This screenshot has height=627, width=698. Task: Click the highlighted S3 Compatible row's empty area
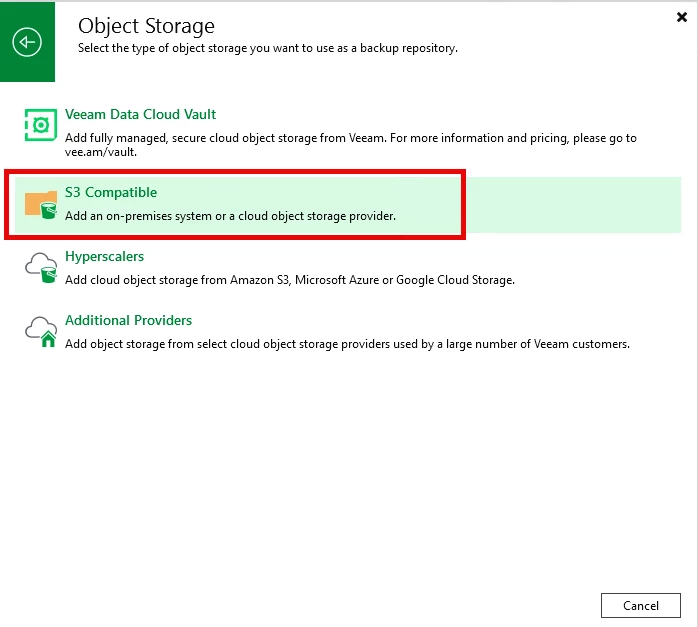(x=570, y=205)
